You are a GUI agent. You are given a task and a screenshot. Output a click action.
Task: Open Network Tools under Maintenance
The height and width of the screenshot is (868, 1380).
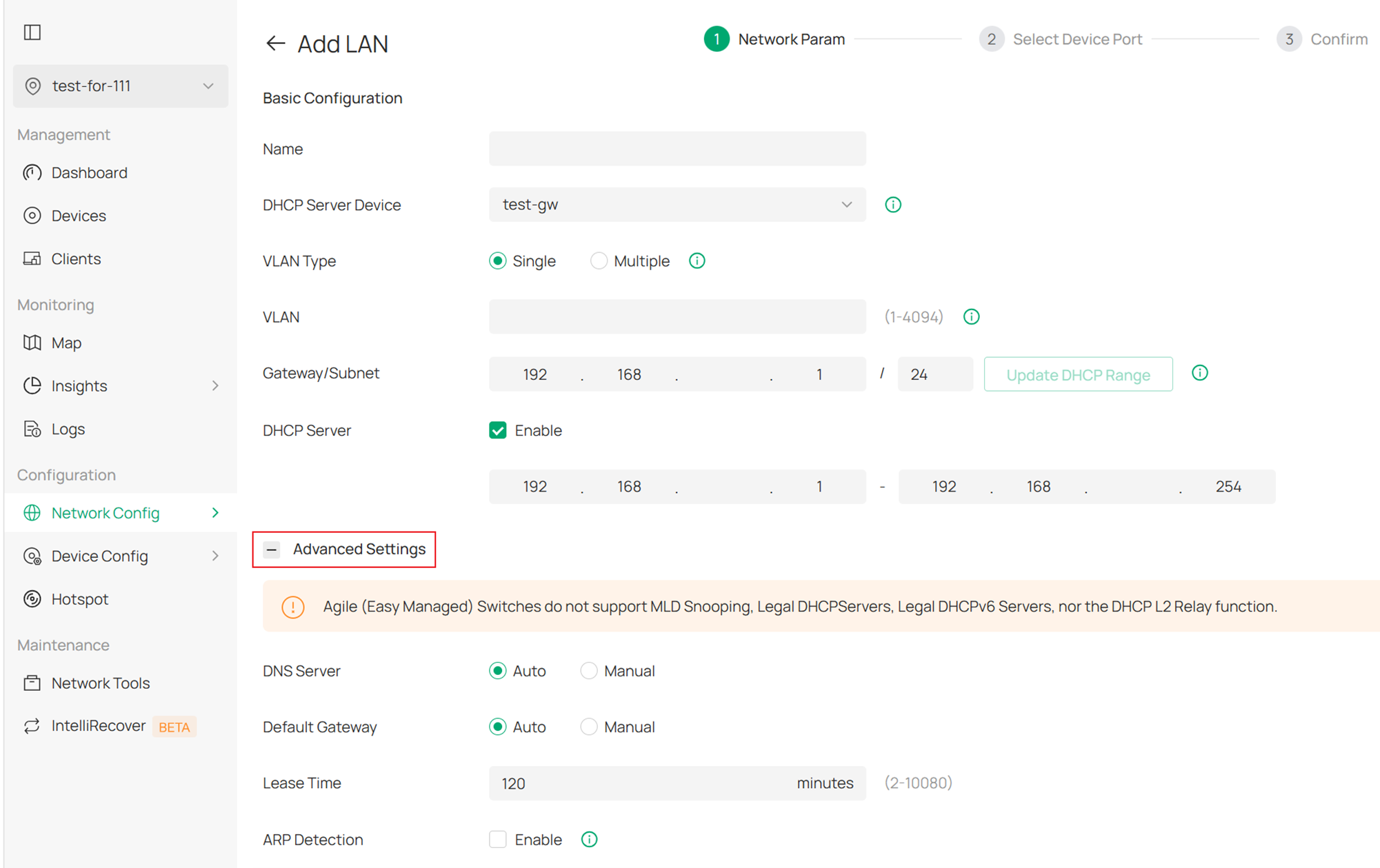pos(100,683)
